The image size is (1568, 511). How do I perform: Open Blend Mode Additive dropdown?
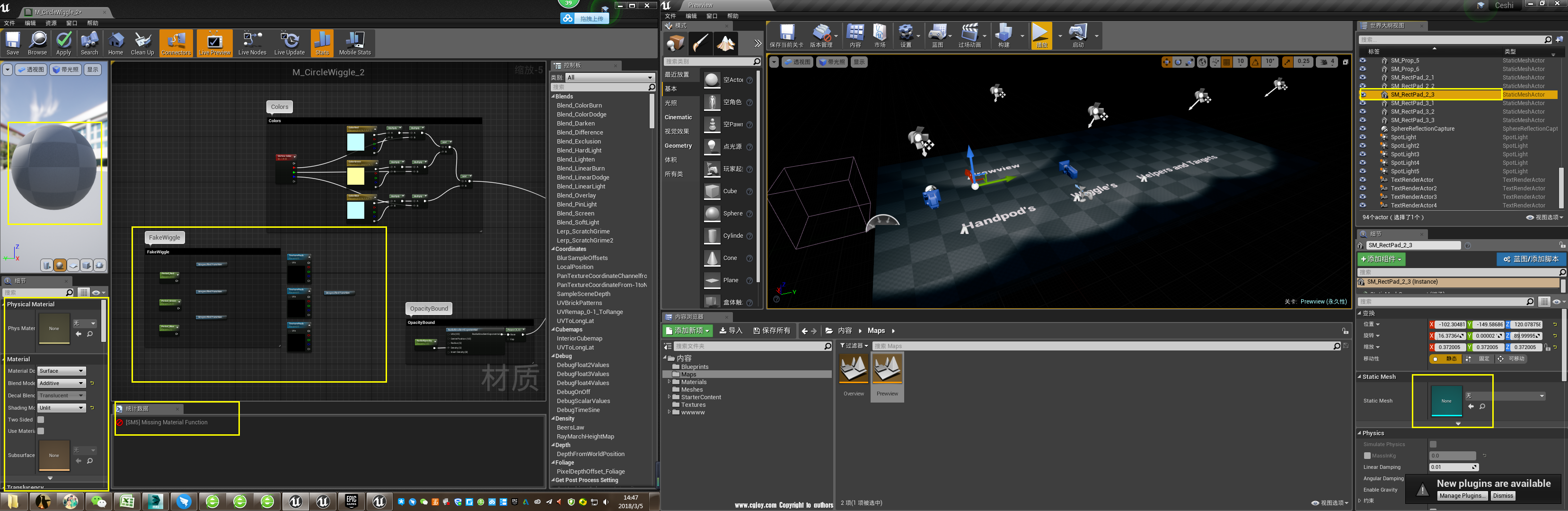62,383
